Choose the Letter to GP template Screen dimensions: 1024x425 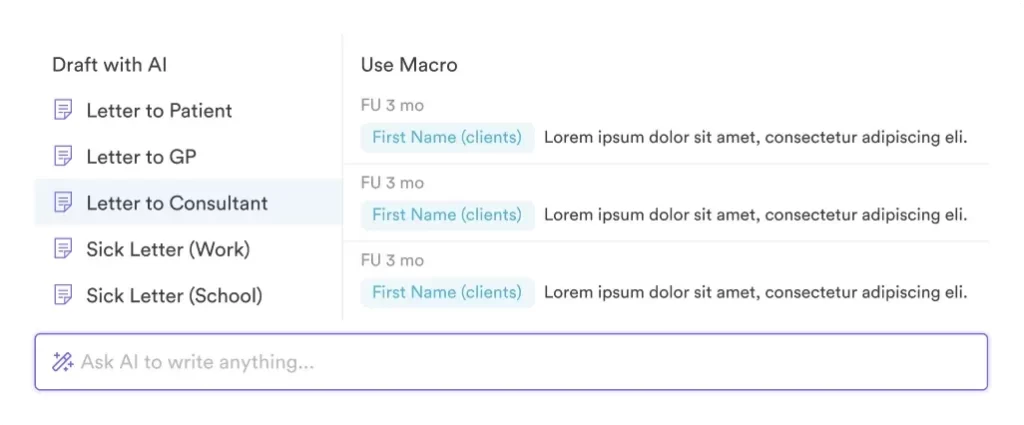point(139,156)
